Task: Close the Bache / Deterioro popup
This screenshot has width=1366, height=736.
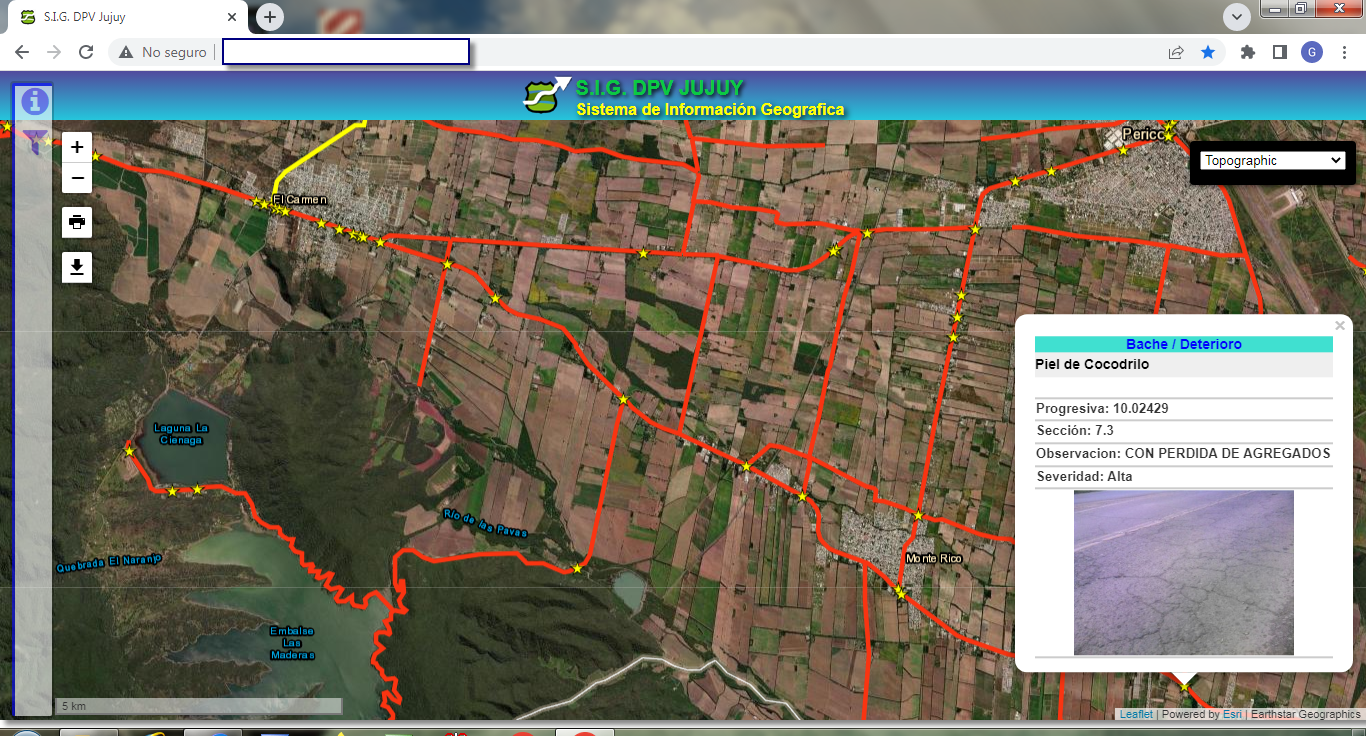Action: tap(1340, 326)
